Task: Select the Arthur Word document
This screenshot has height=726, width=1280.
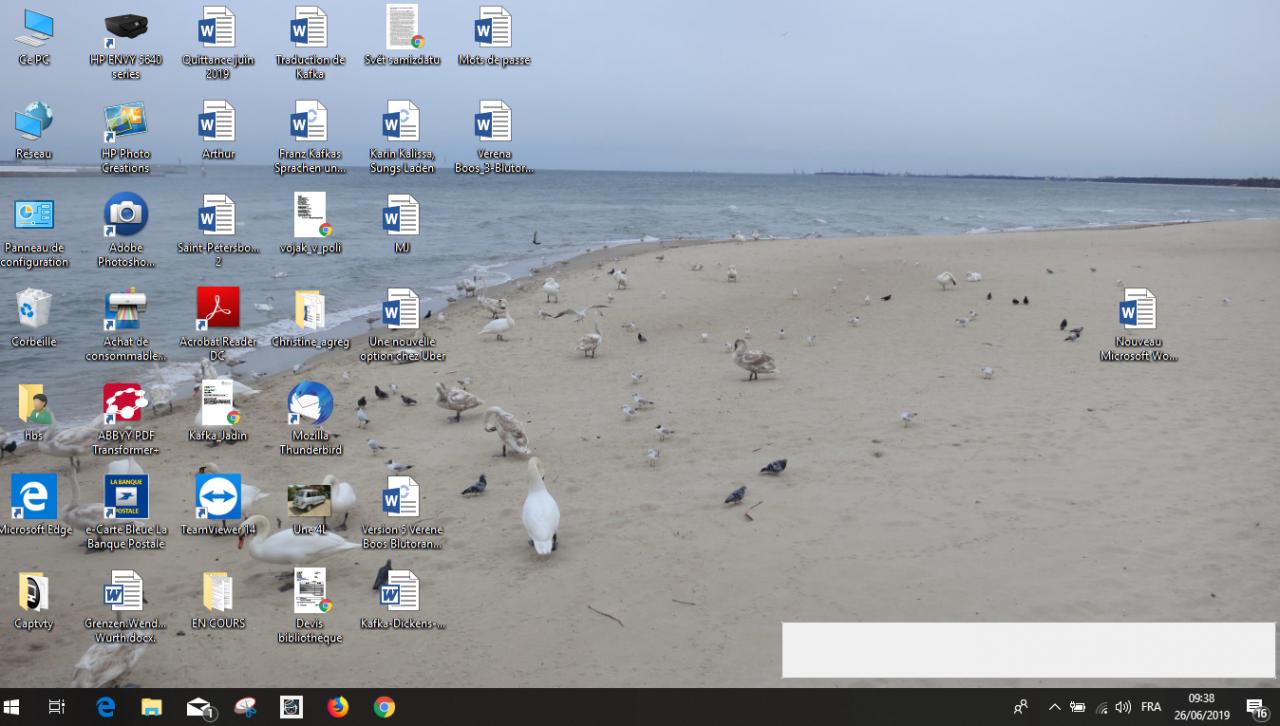Action: click(x=218, y=131)
